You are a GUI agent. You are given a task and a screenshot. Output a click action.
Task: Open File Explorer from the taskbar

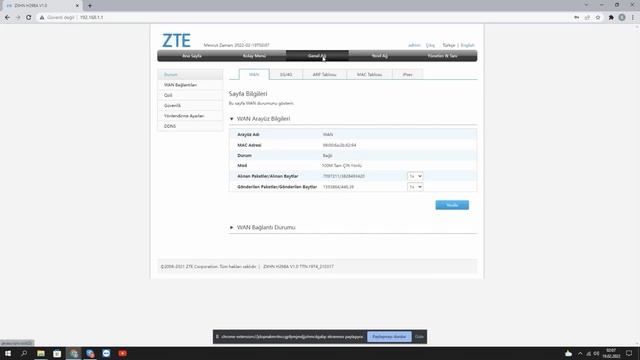41,353
